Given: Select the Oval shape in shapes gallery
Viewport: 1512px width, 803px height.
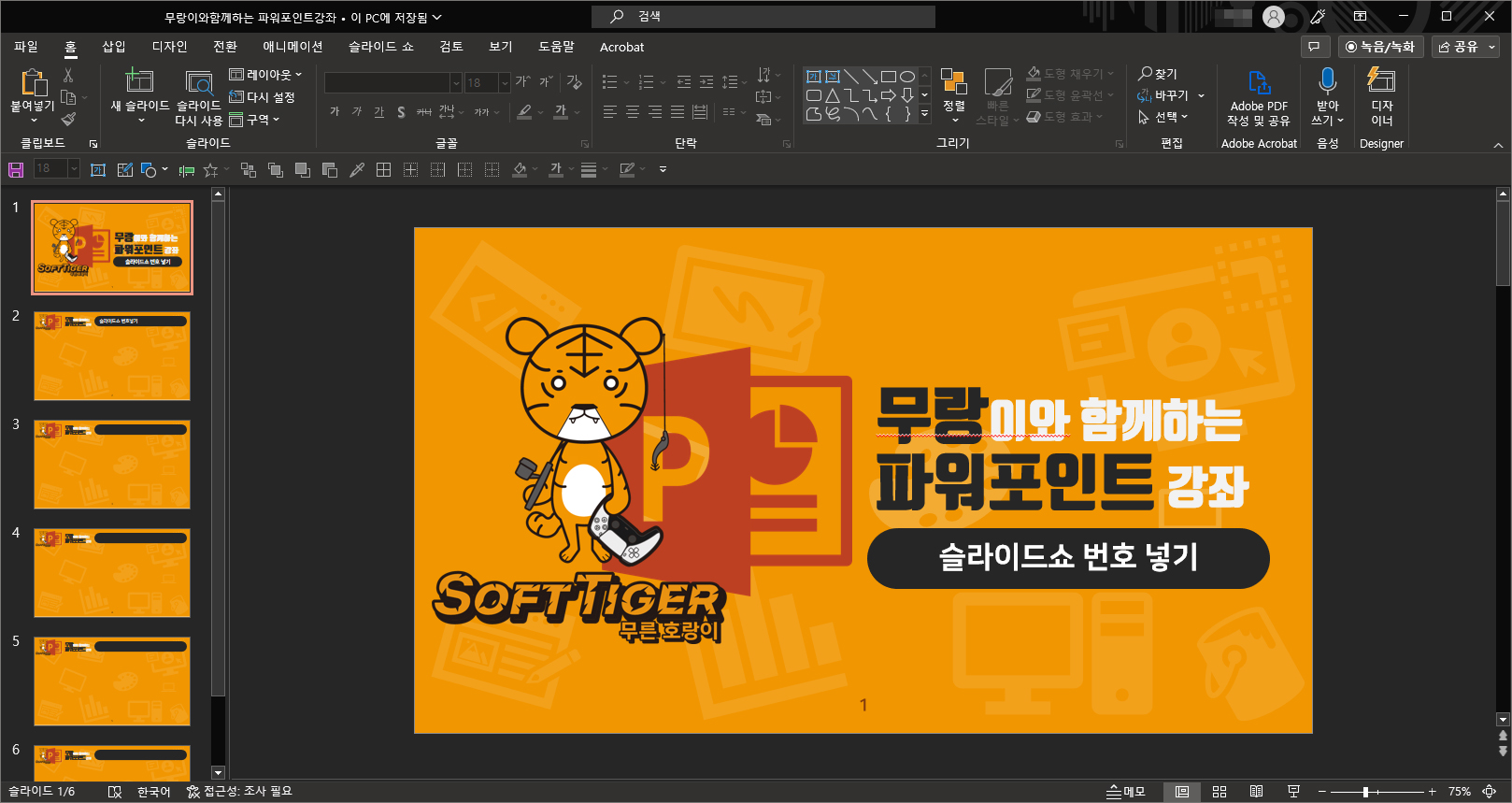Looking at the screenshot, I should [907, 77].
